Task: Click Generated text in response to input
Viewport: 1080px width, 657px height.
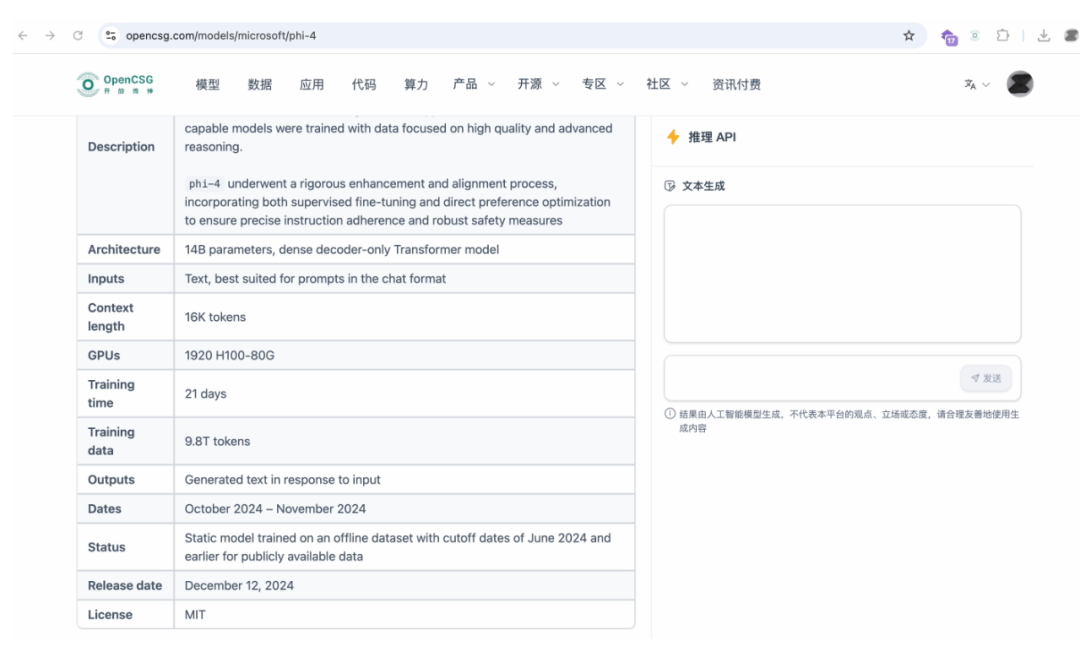Action: click(282, 480)
